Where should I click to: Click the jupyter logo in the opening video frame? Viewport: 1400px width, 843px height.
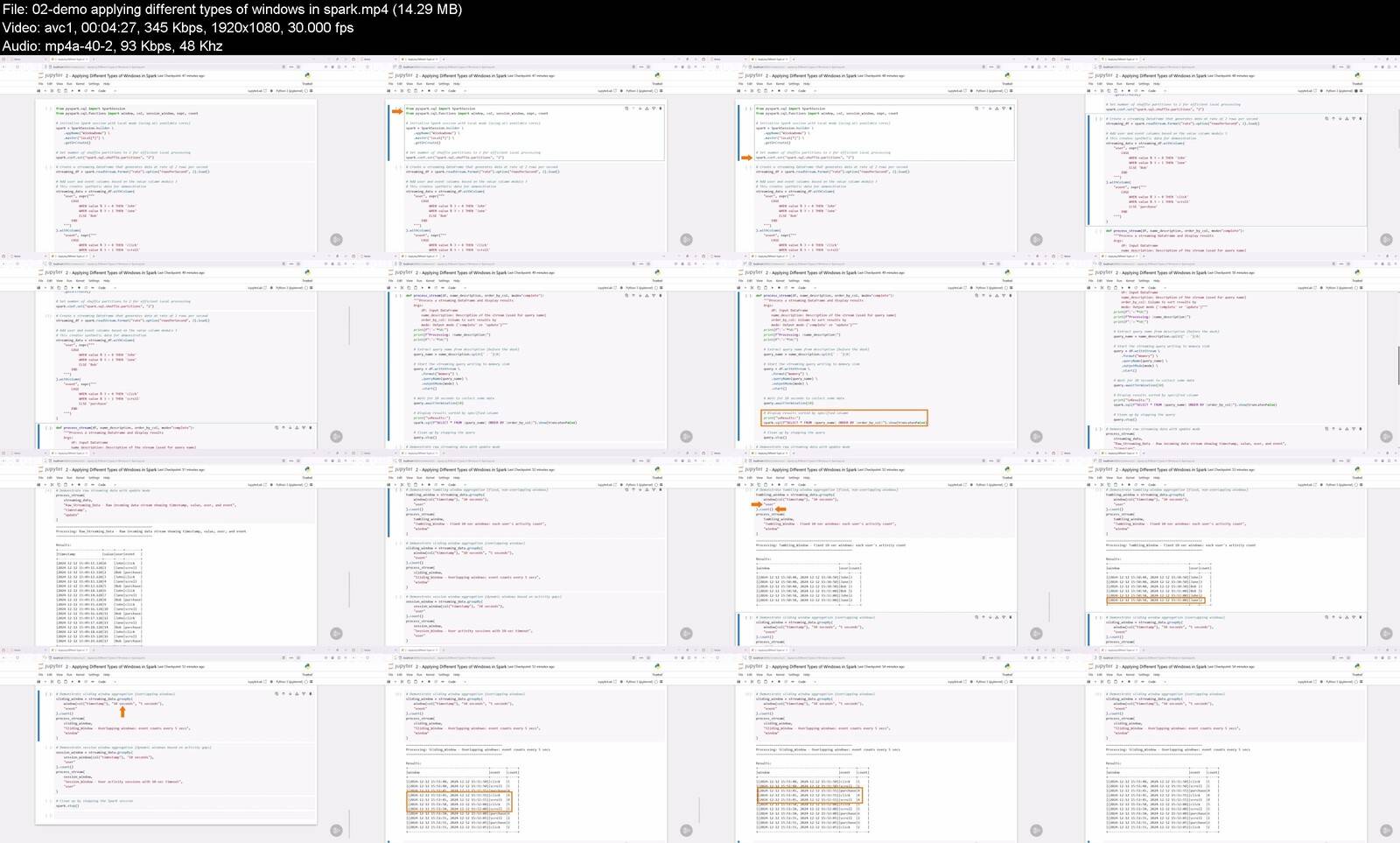click(x=52, y=75)
